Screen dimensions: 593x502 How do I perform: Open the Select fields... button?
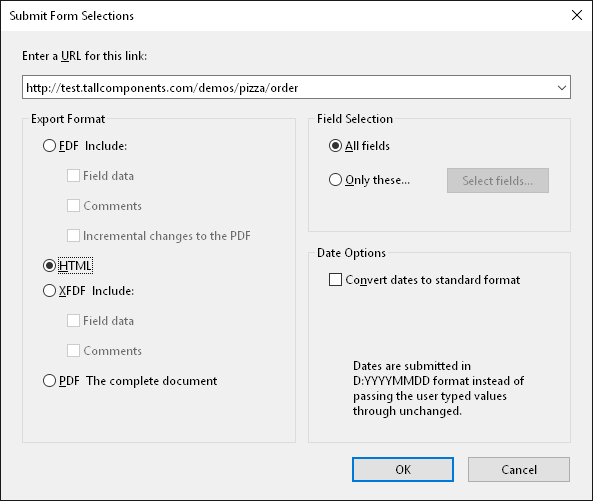pyautogui.click(x=498, y=180)
